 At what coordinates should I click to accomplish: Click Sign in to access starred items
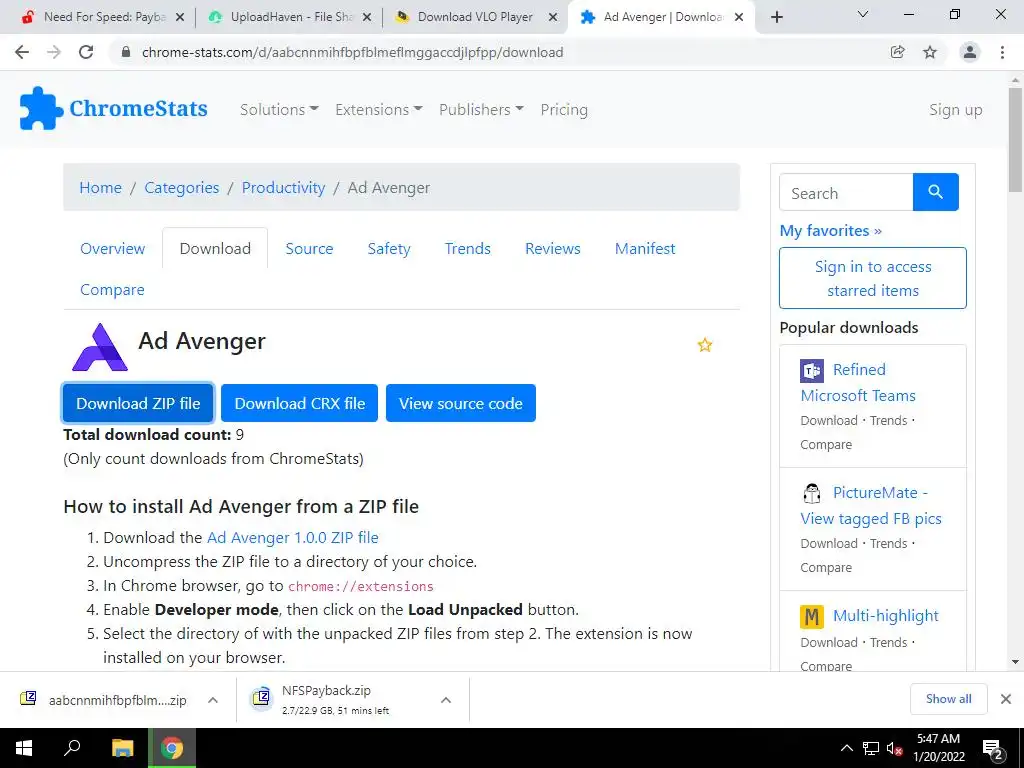(x=872, y=278)
